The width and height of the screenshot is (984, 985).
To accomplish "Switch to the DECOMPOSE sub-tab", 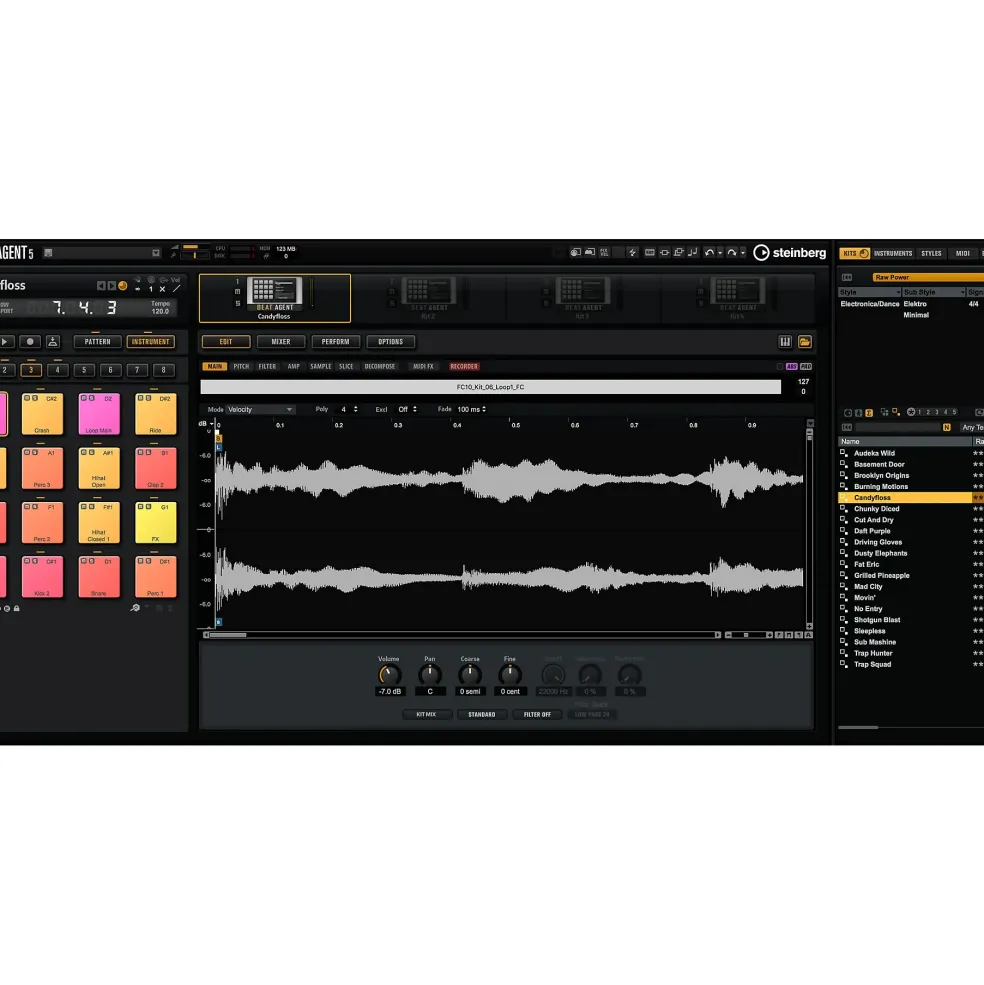I will pos(380,366).
